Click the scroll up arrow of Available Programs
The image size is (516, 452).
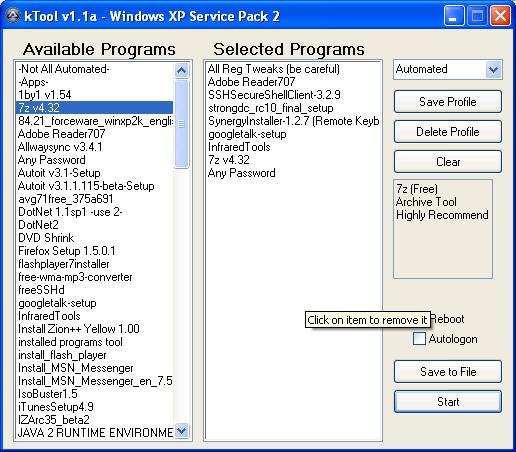click(182, 70)
